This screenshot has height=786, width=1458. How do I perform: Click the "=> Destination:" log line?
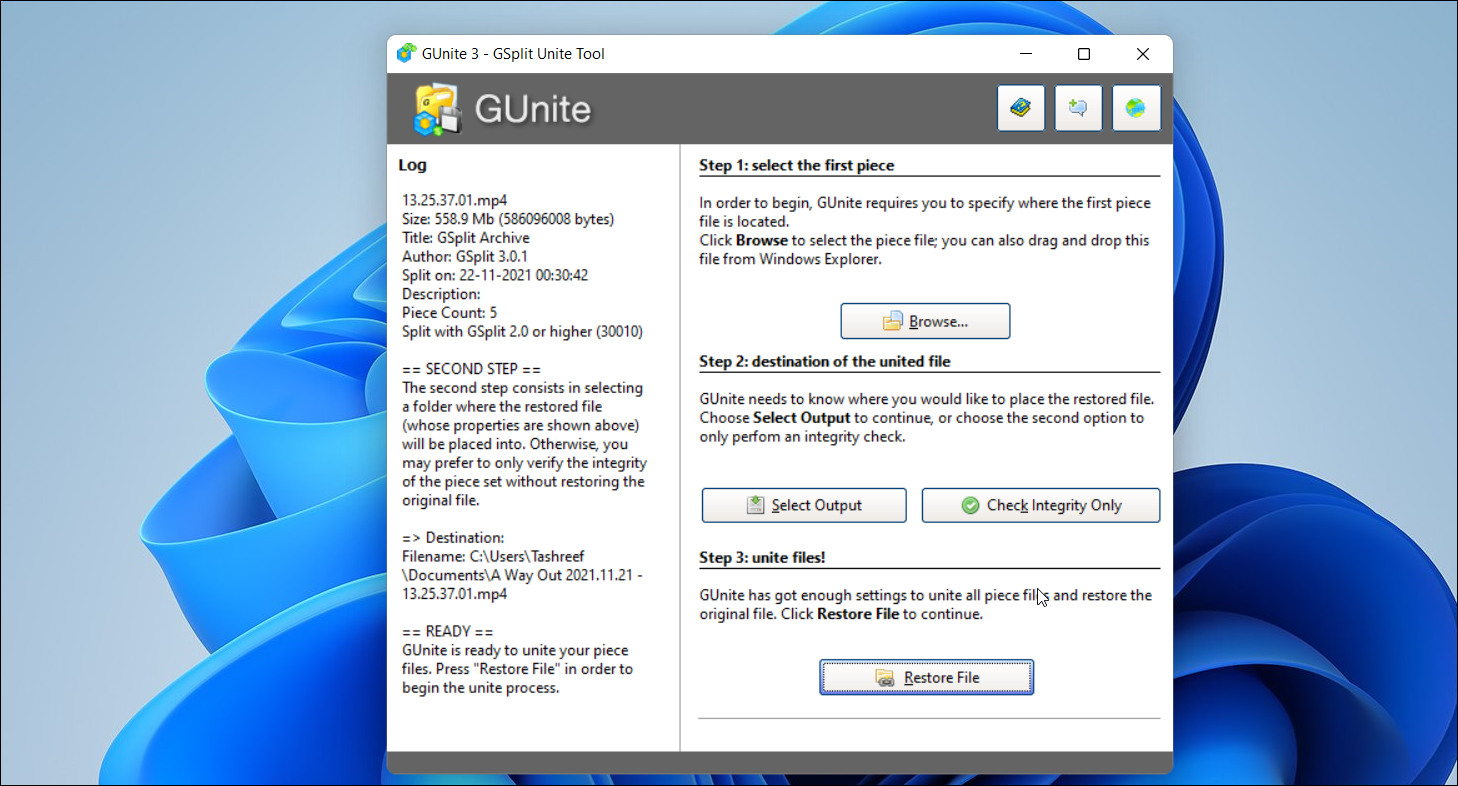pos(453,538)
